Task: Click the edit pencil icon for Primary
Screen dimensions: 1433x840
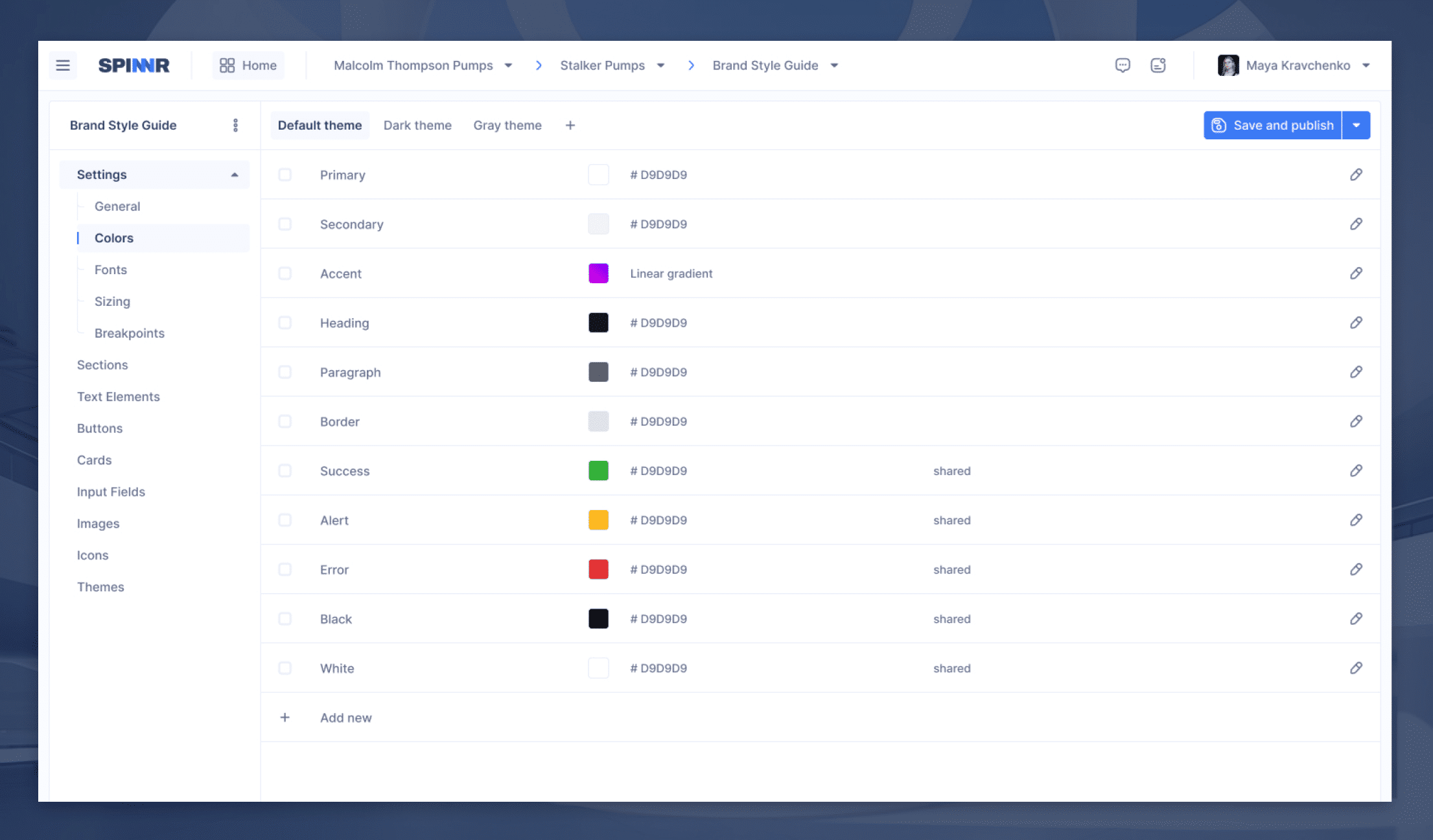Action: (x=1356, y=175)
